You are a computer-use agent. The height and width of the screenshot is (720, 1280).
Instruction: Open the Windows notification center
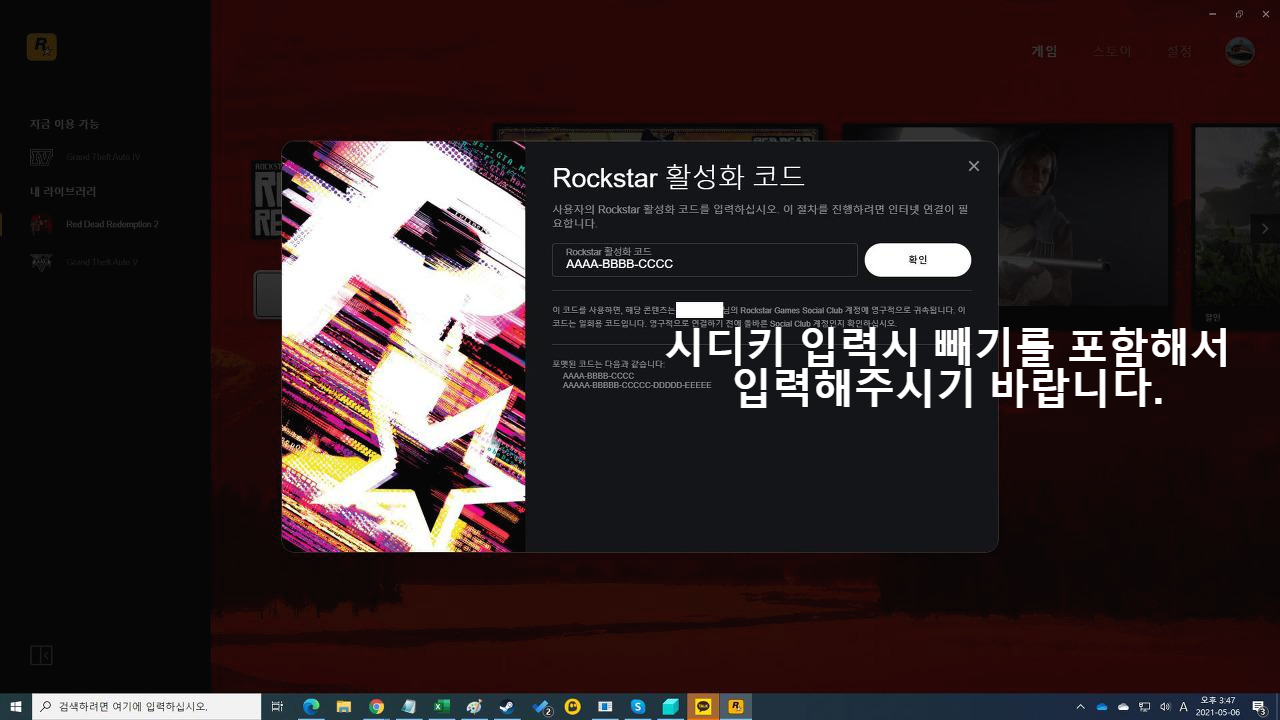pos(1260,706)
